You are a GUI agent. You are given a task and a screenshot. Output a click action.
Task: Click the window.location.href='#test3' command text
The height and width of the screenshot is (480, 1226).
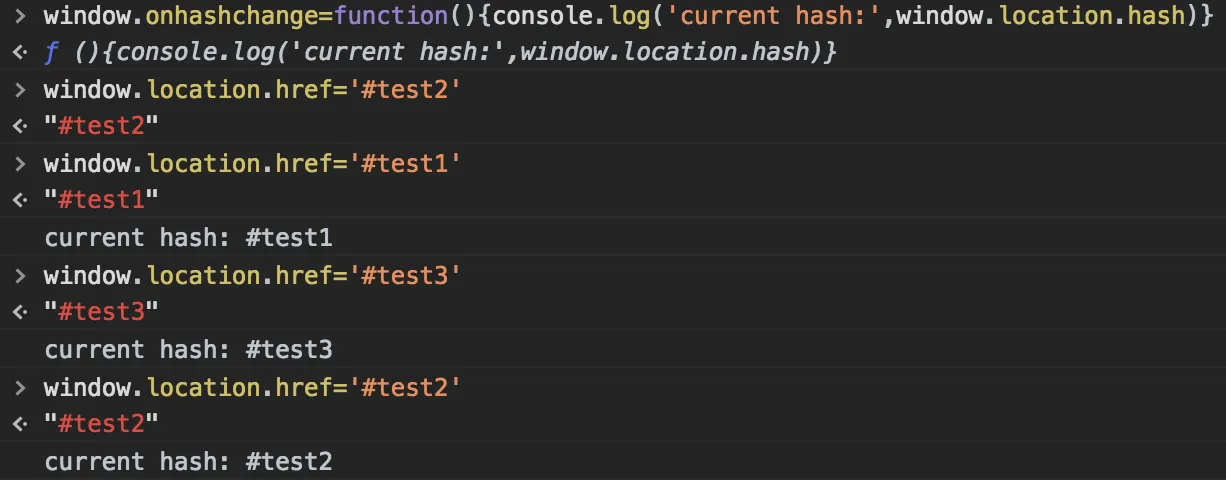point(252,275)
